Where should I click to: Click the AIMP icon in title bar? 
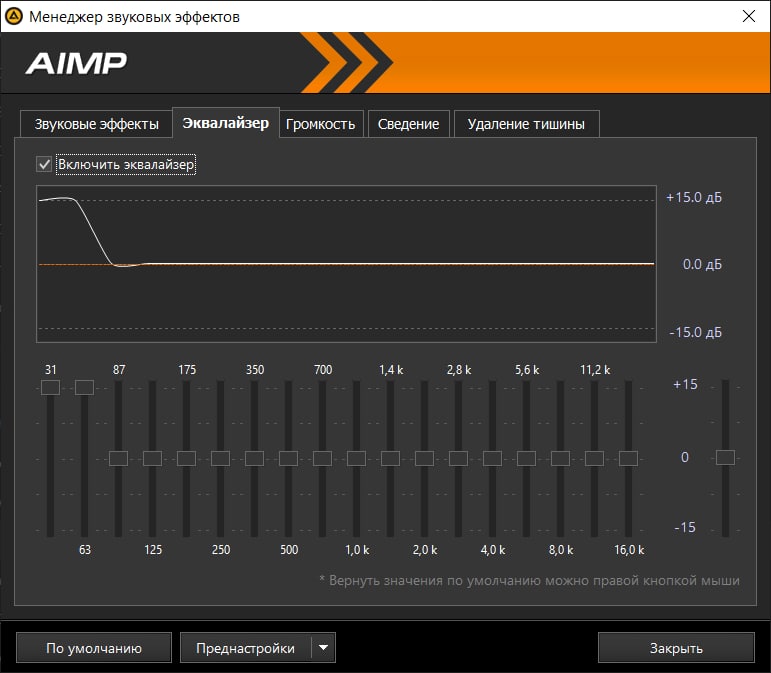[x=13, y=16]
